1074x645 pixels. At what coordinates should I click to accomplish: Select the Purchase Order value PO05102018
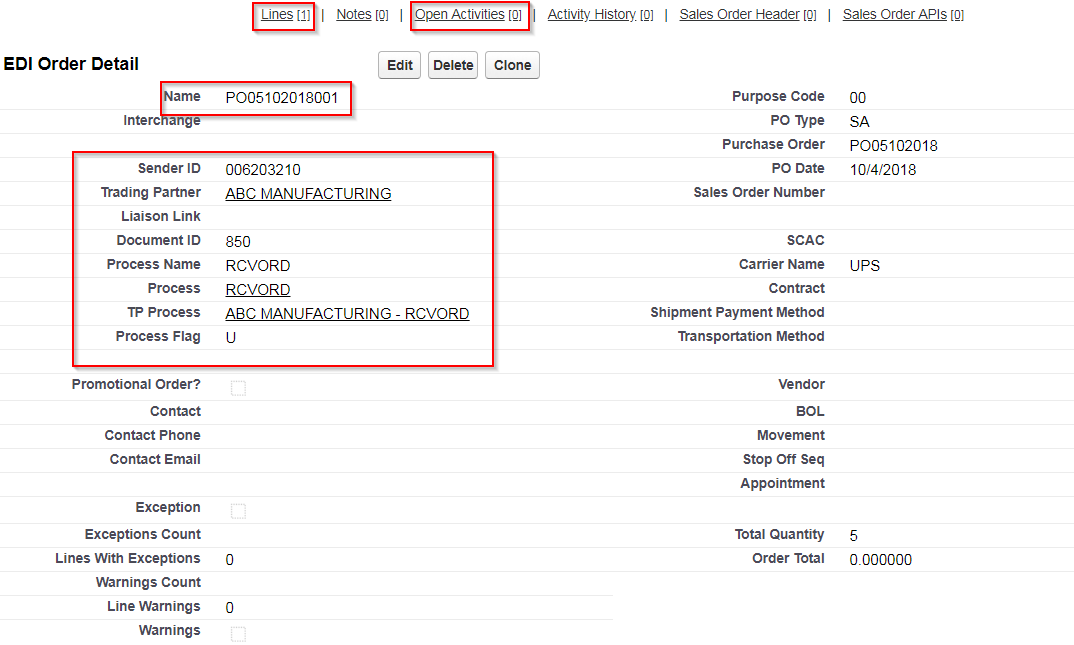coord(893,146)
